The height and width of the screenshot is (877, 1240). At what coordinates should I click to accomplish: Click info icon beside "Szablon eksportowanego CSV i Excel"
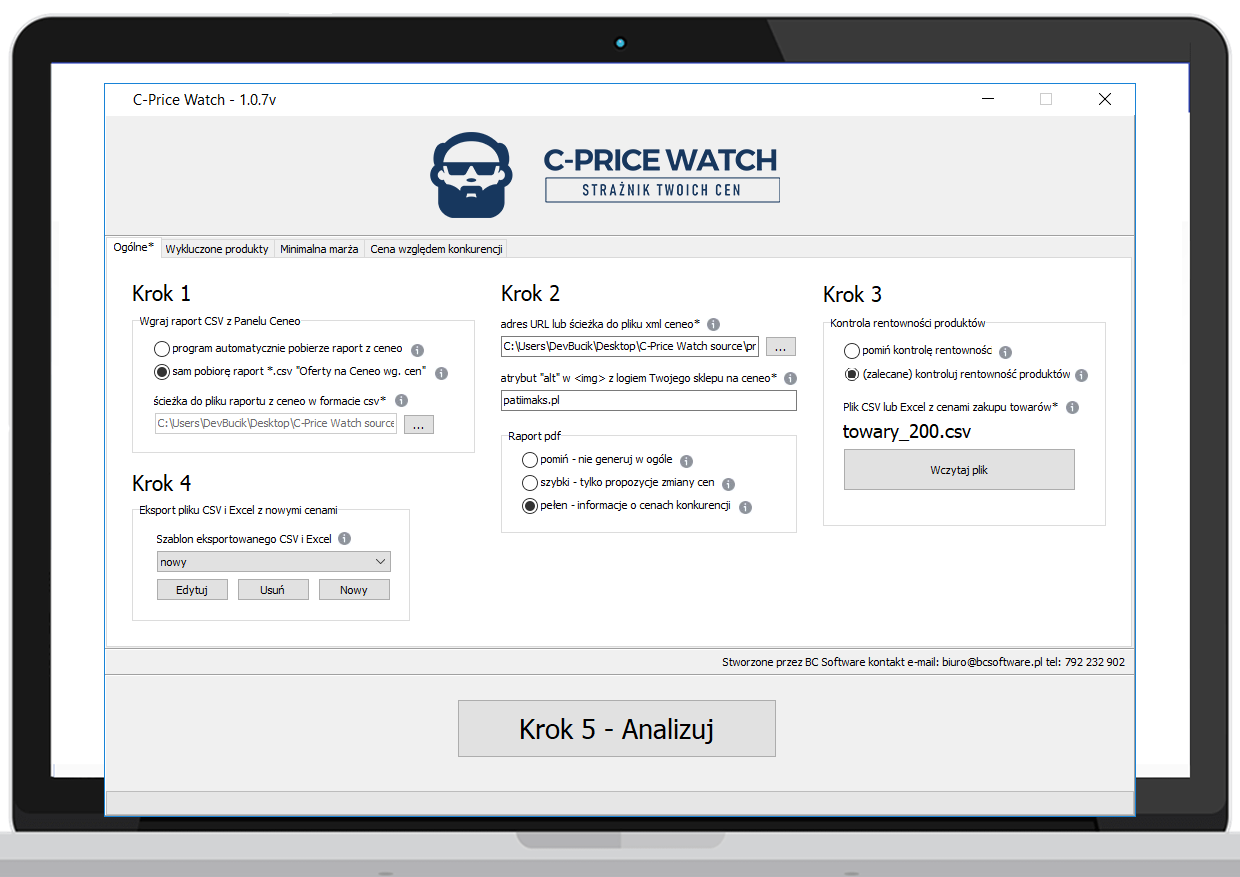[x=345, y=538]
